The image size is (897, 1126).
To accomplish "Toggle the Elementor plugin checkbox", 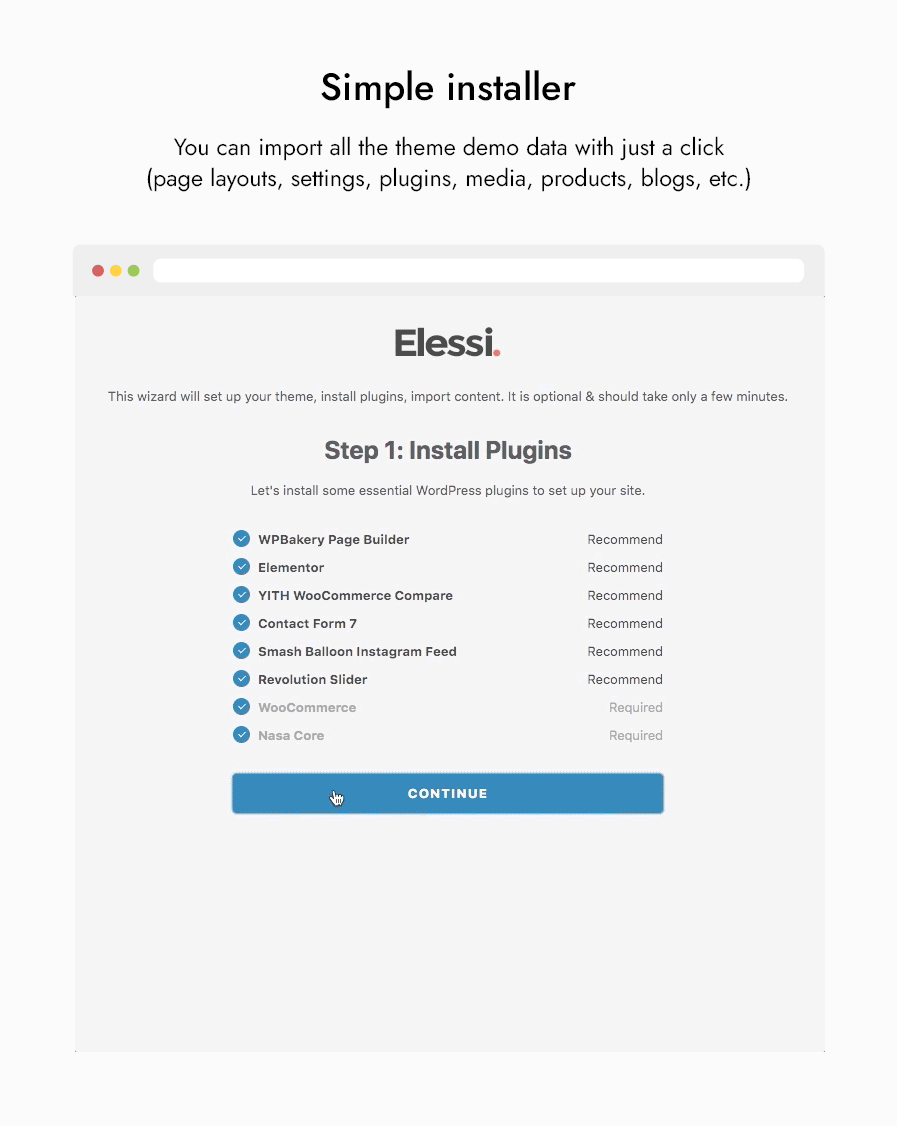I will pyautogui.click(x=241, y=567).
